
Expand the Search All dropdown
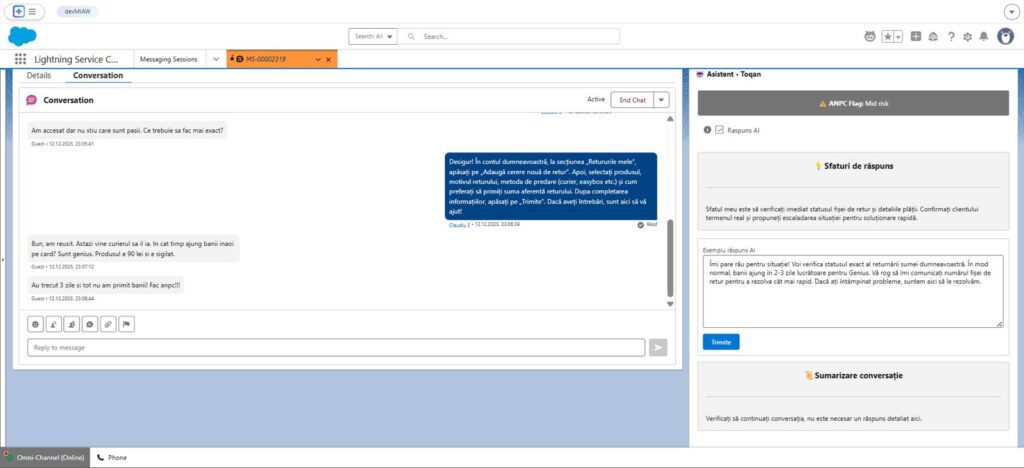(373, 36)
